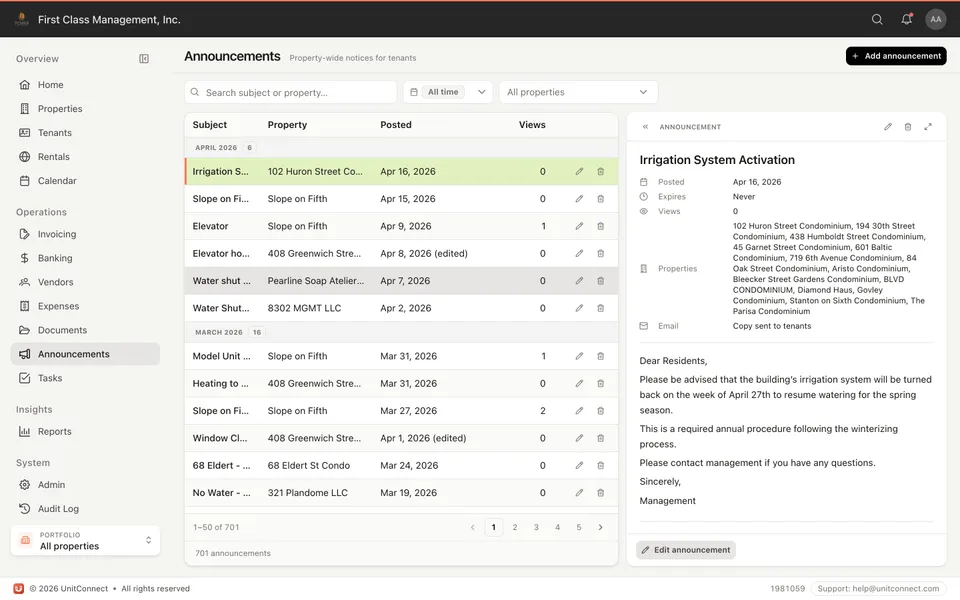Delete the Irrigation row via trash icon
The height and width of the screenshot is (600, 960).
click(601, 171)
